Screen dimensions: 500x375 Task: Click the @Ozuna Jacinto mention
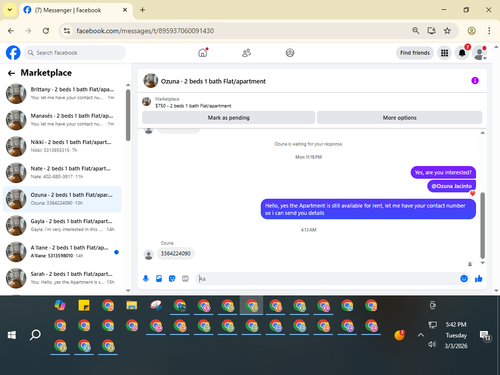pos(452,186)
